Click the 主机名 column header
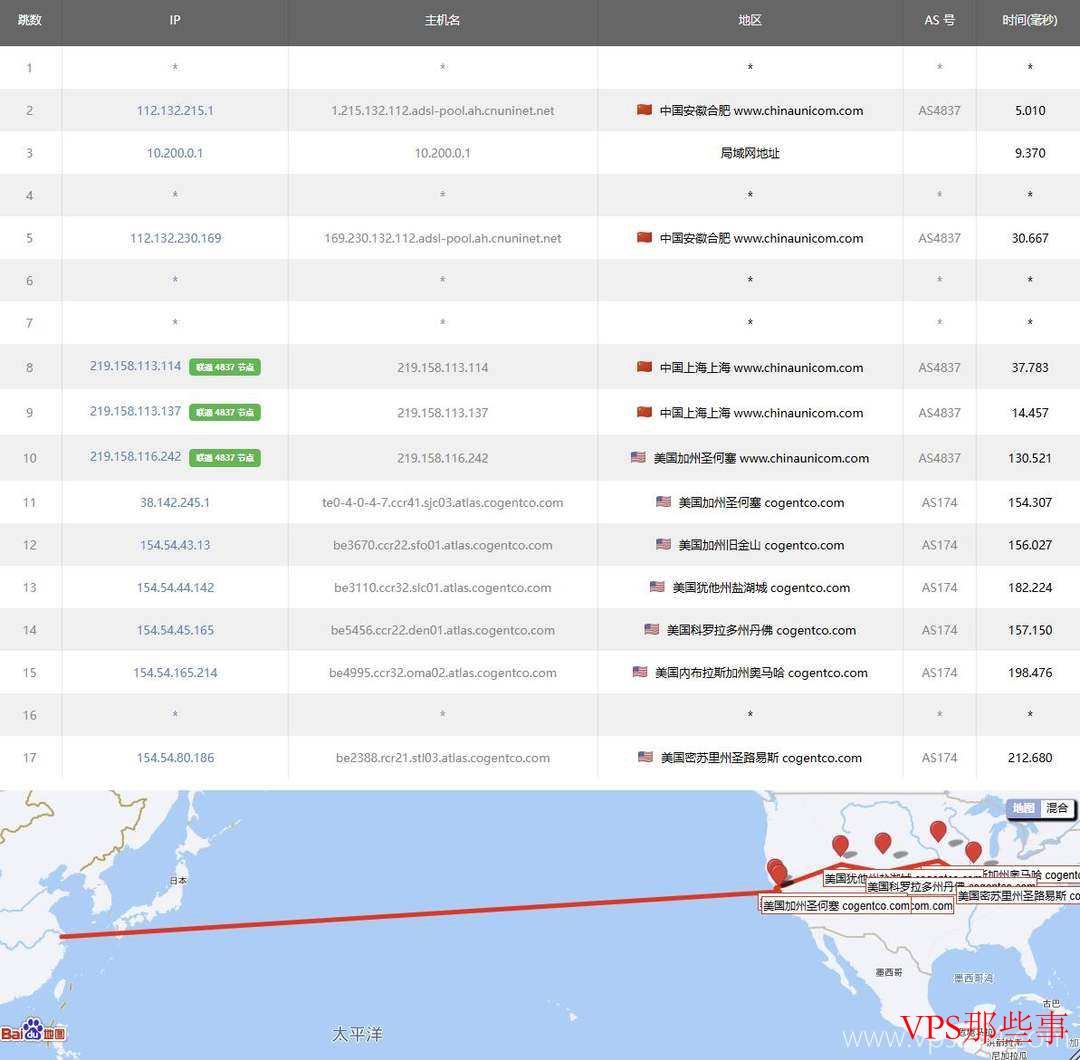The width and height of the screenshot is (1080, 1060). [x=442, y=20]
